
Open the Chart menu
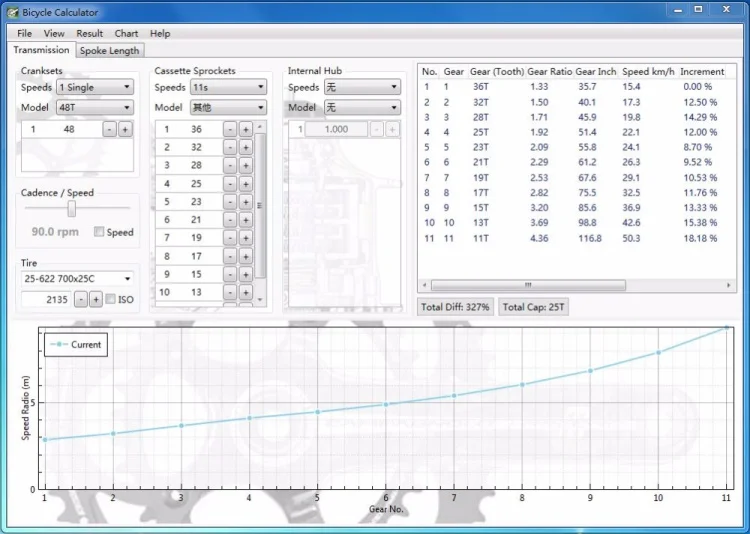point(126,33)
